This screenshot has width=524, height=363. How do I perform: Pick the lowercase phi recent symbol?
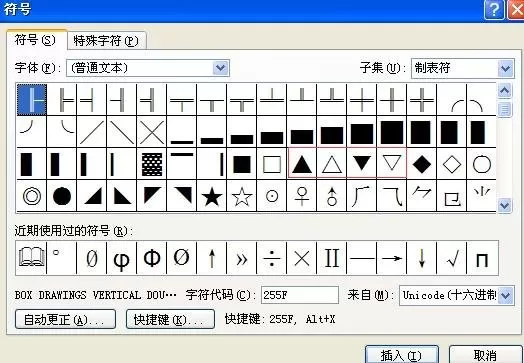pyautogui.click(x=122, y=258)
